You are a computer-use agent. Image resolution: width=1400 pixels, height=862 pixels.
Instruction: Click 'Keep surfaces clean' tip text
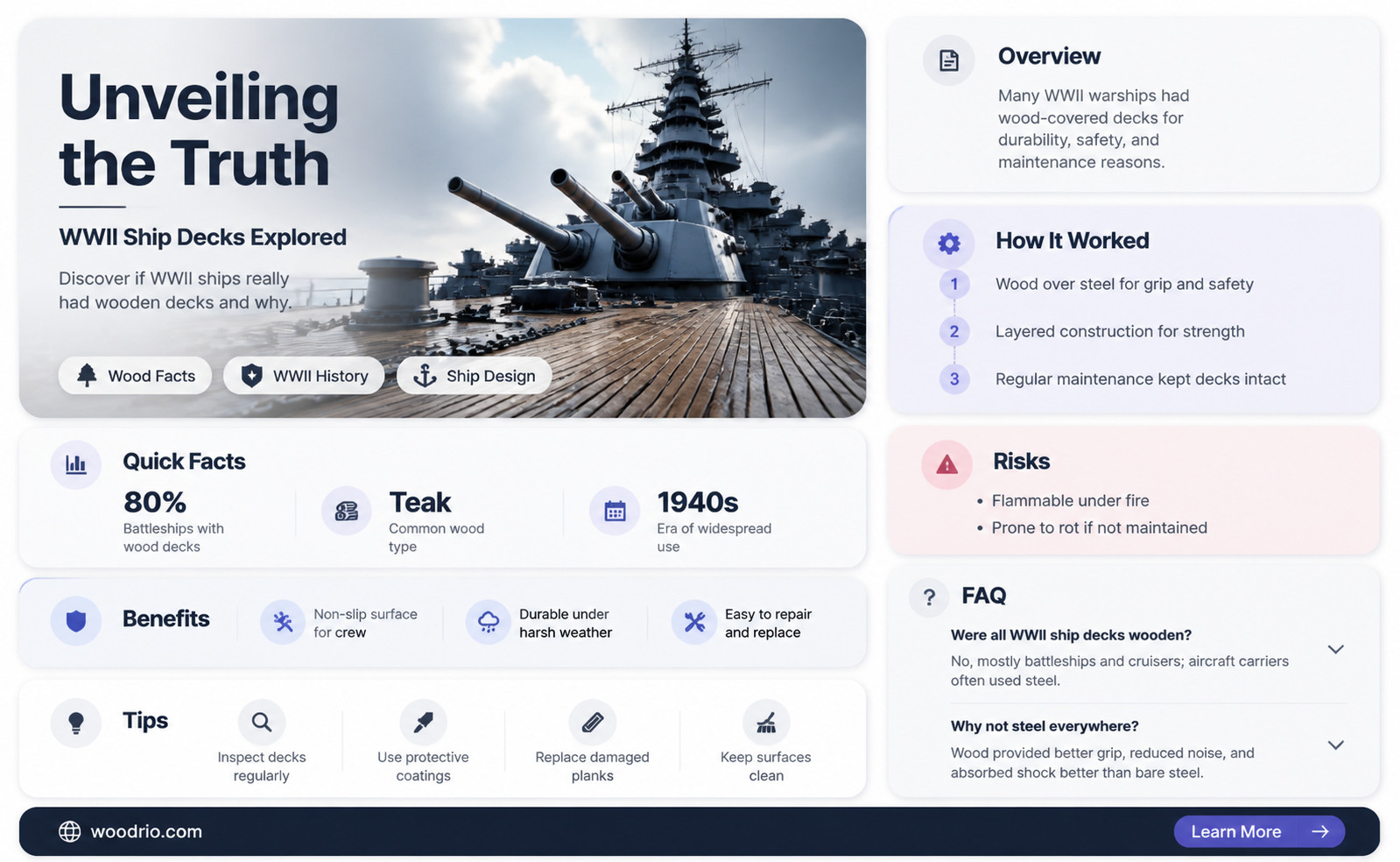click(x=766, y=767)
